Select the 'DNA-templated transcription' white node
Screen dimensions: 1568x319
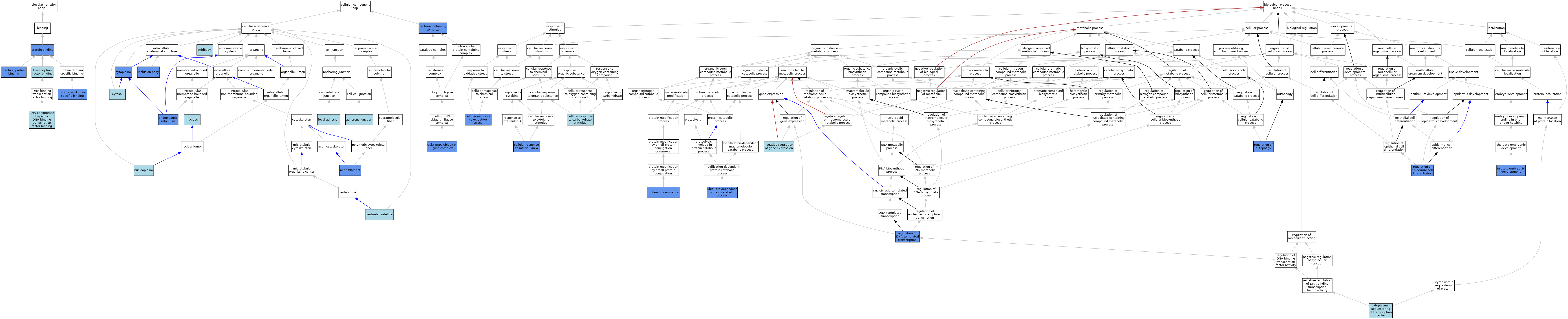pyautogui.click(x=890, y=214)
